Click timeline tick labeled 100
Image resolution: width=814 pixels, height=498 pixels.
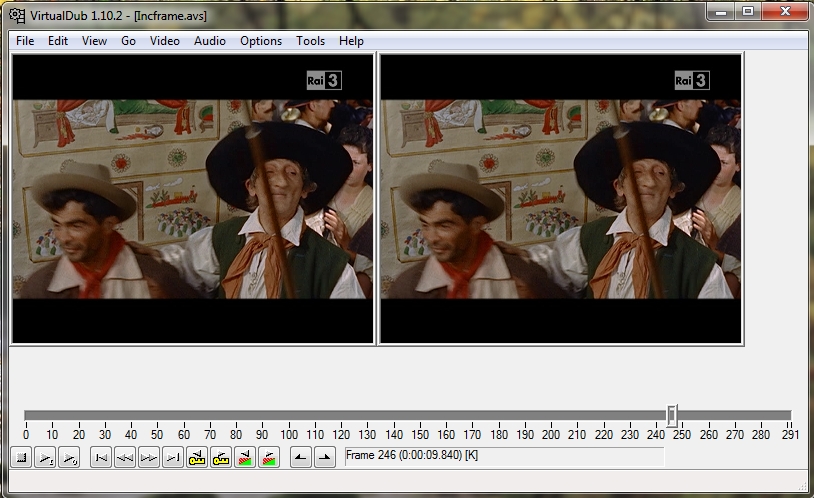[x=289, y=434]
